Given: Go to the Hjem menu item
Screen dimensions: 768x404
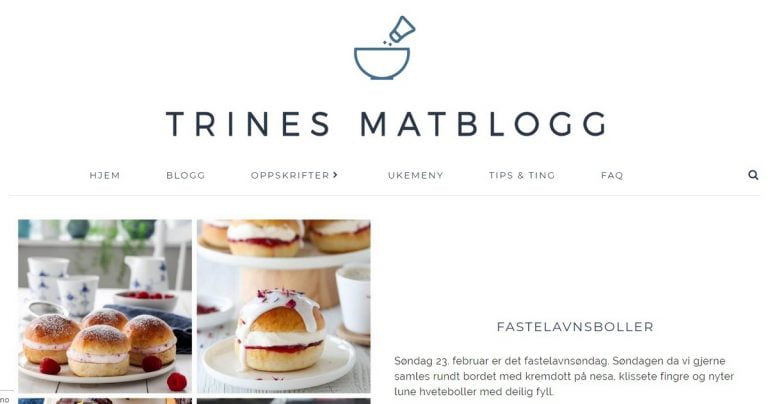Looking at the screenshot, I should pyautogui.click(x=105, y=175).
